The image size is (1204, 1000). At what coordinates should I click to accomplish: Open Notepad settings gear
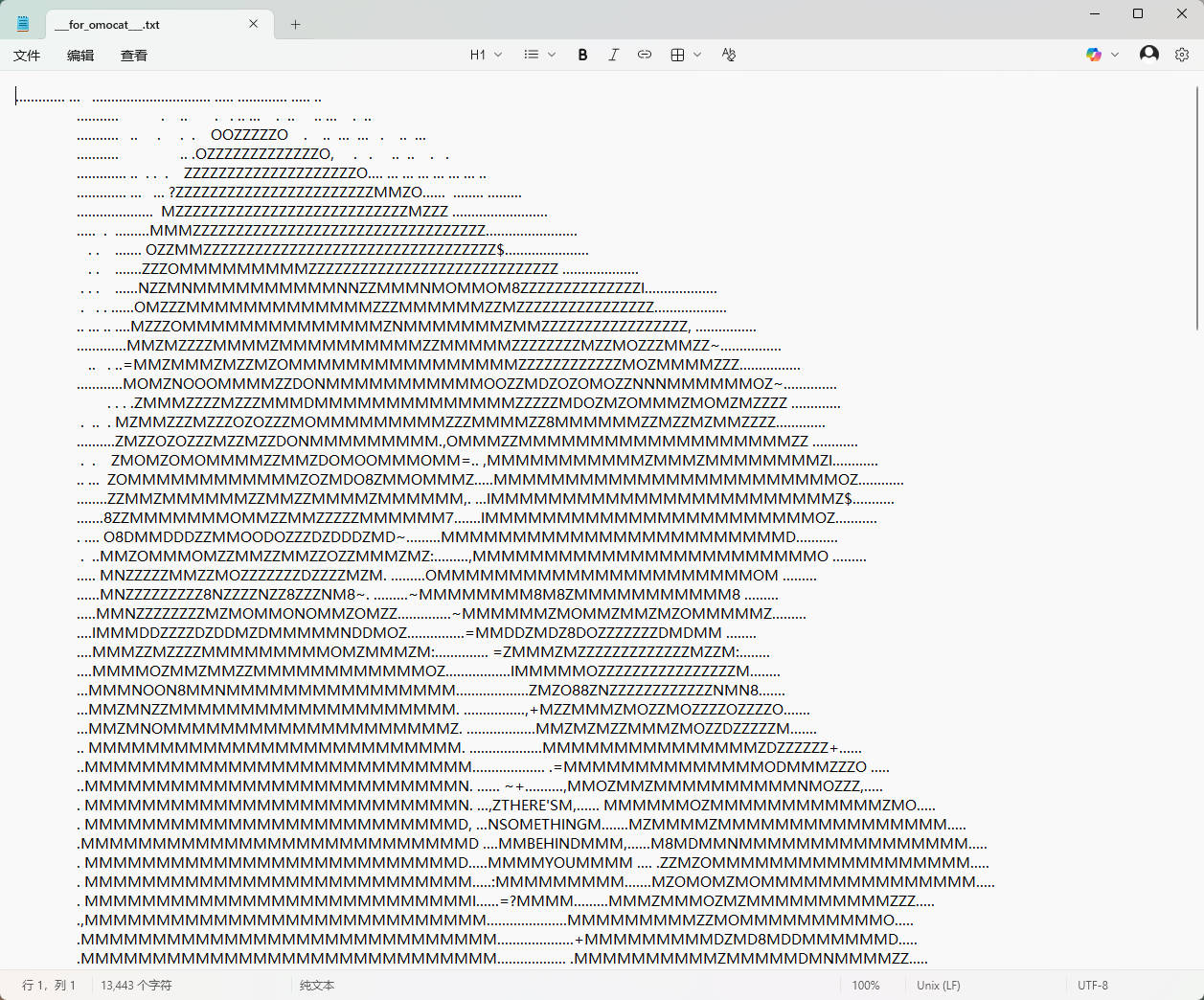1182,55
